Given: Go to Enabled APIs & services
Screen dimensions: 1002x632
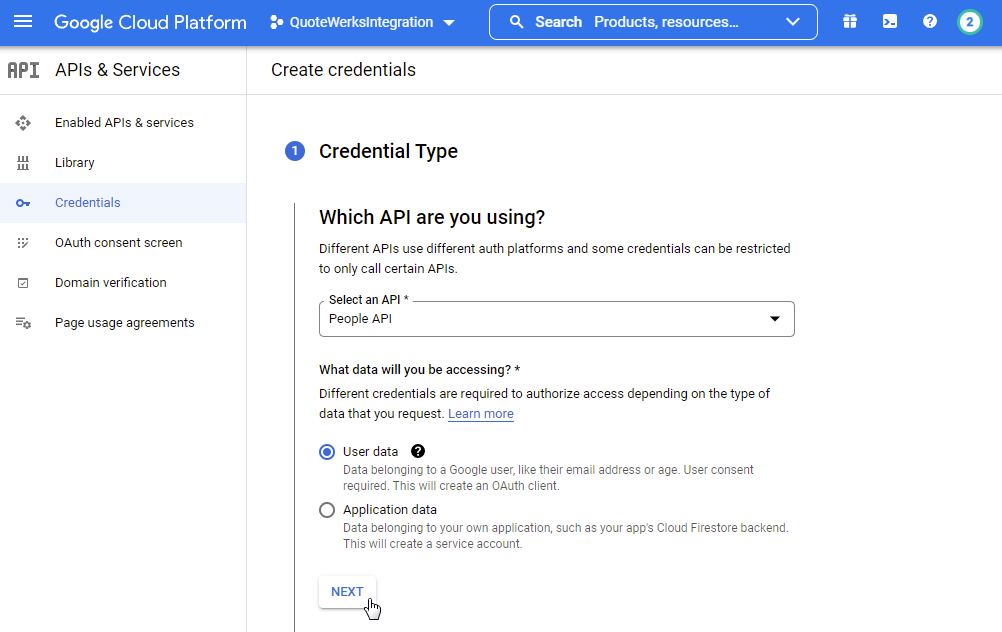Looking at the screenshot, I should (124, 123).
